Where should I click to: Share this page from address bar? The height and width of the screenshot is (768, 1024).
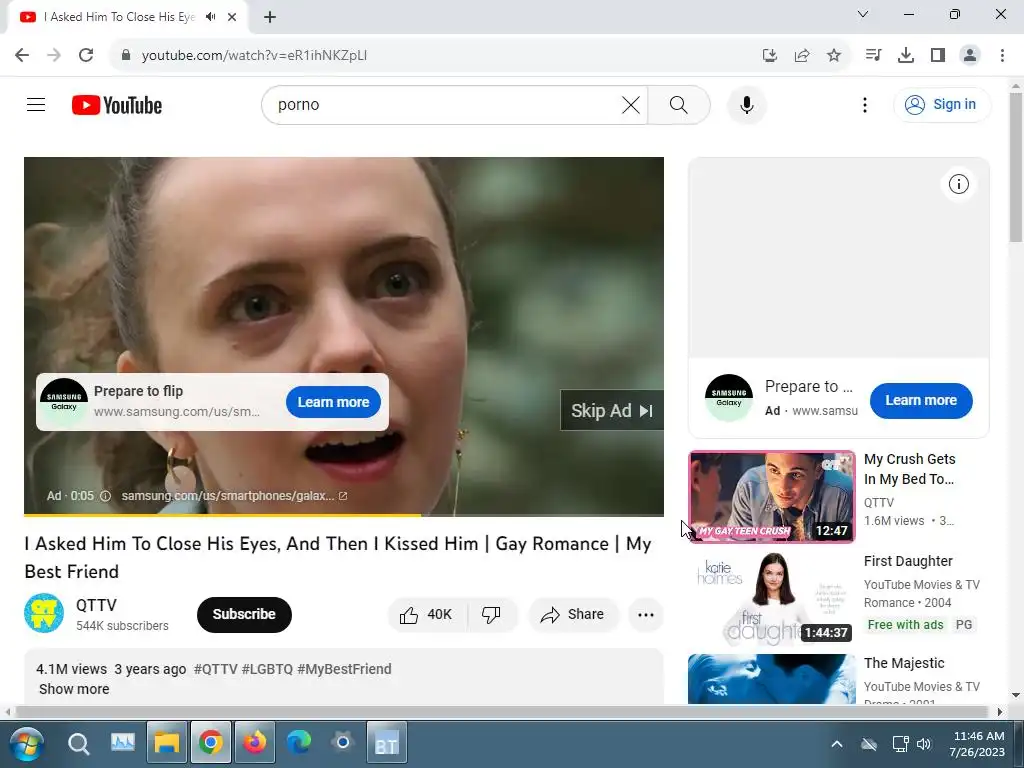click(x=802, y=55)
